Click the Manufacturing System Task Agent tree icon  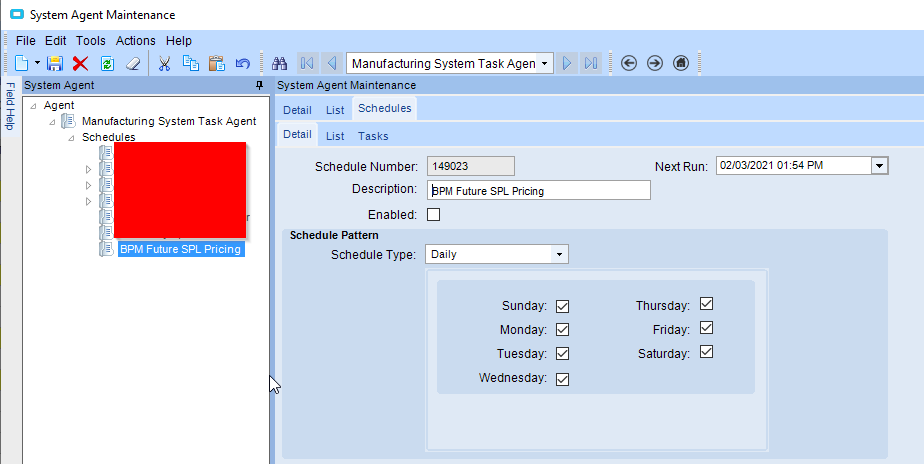(x=69, y=121)
